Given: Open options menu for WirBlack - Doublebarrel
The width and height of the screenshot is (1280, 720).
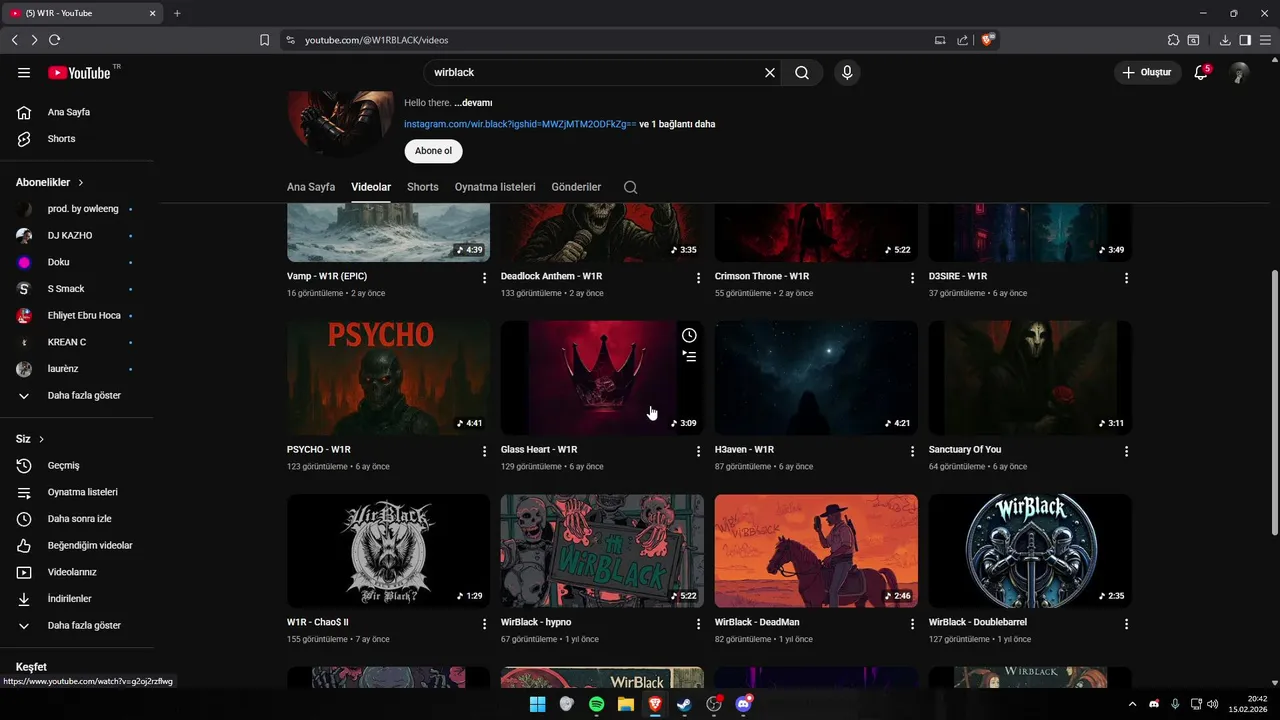Looking at the screenshot, I should coord(1127,624).
